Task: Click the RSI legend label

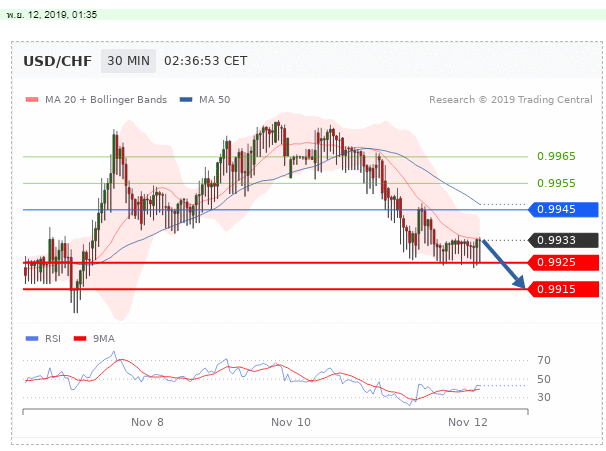Action: coord(53,339)
